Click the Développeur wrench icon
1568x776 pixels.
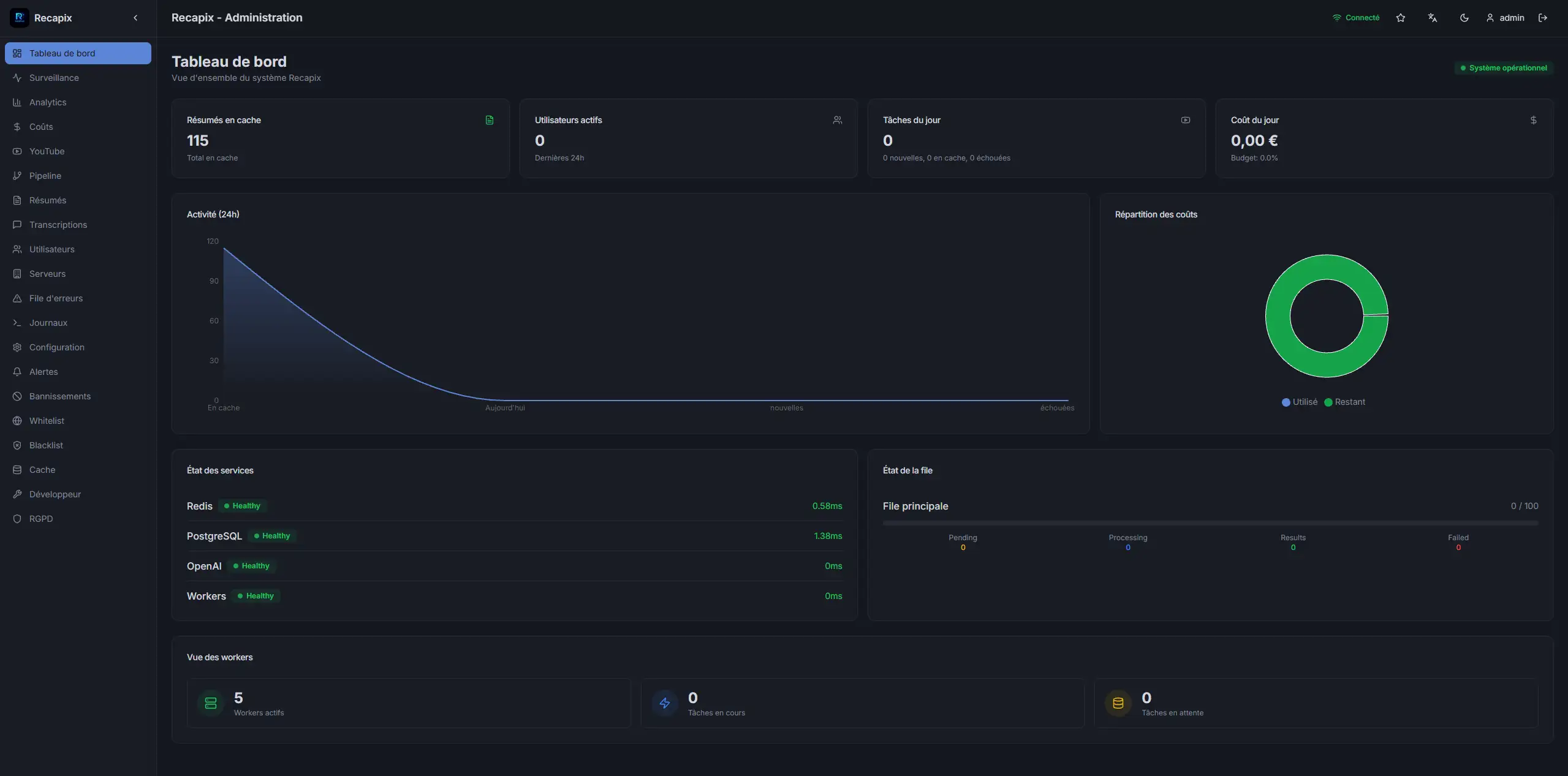17,494
